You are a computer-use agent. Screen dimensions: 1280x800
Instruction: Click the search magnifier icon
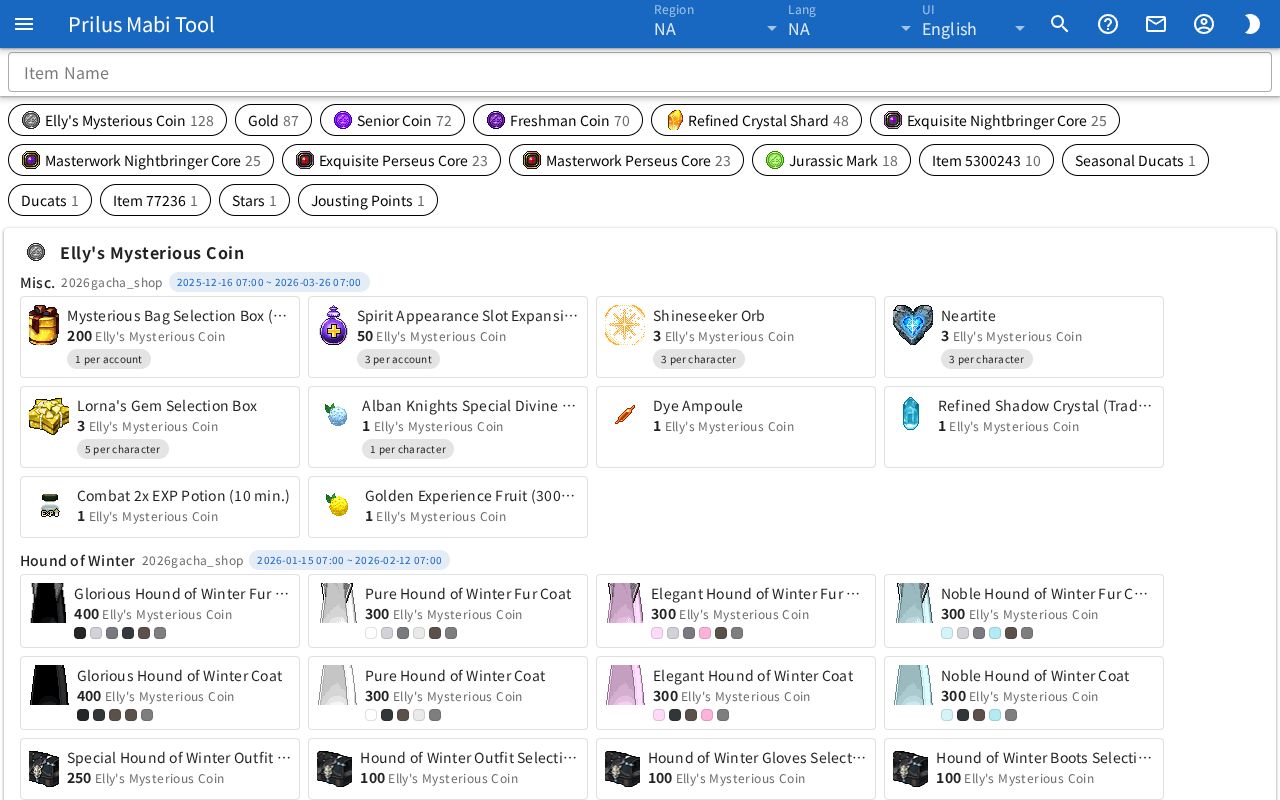pos(1060,24)
